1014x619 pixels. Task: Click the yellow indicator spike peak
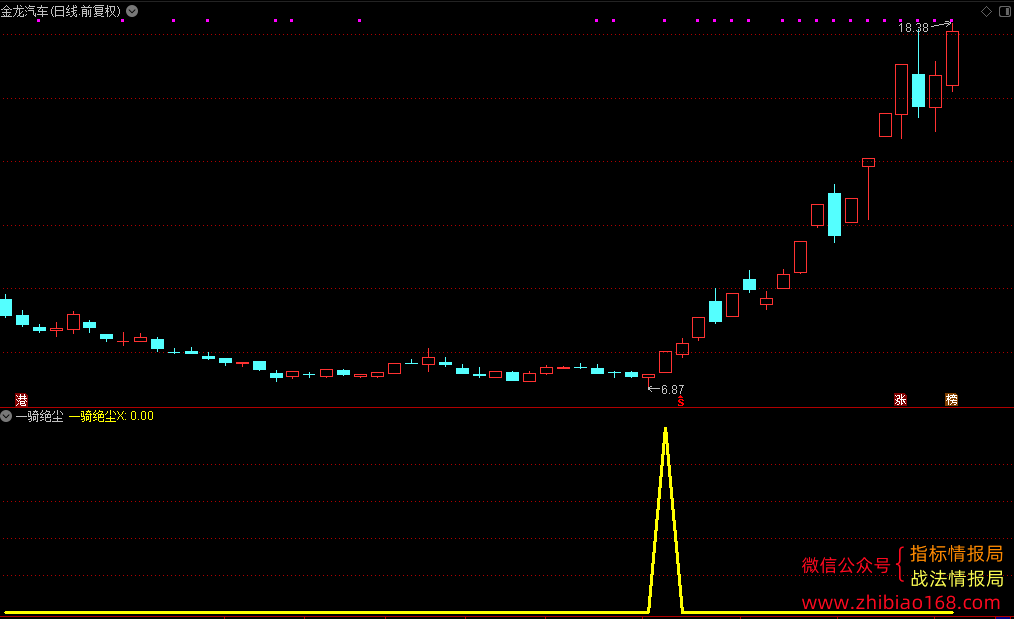click(x=665, y=430)
